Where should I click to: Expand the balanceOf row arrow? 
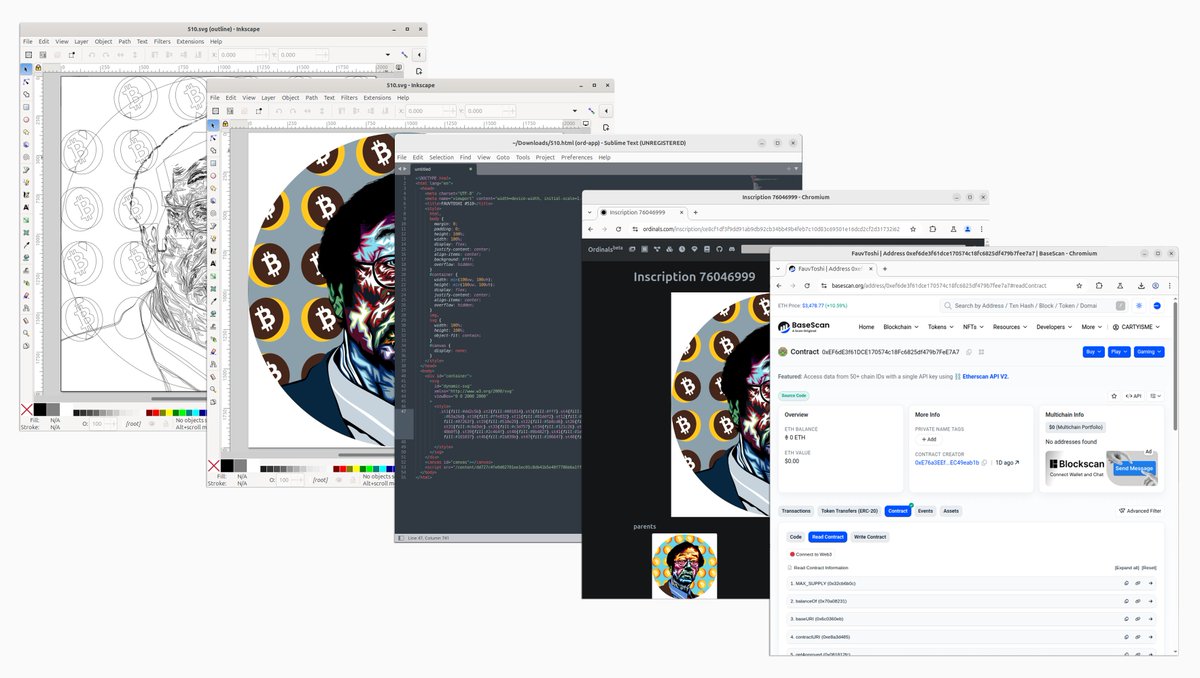click(1151, 601)
